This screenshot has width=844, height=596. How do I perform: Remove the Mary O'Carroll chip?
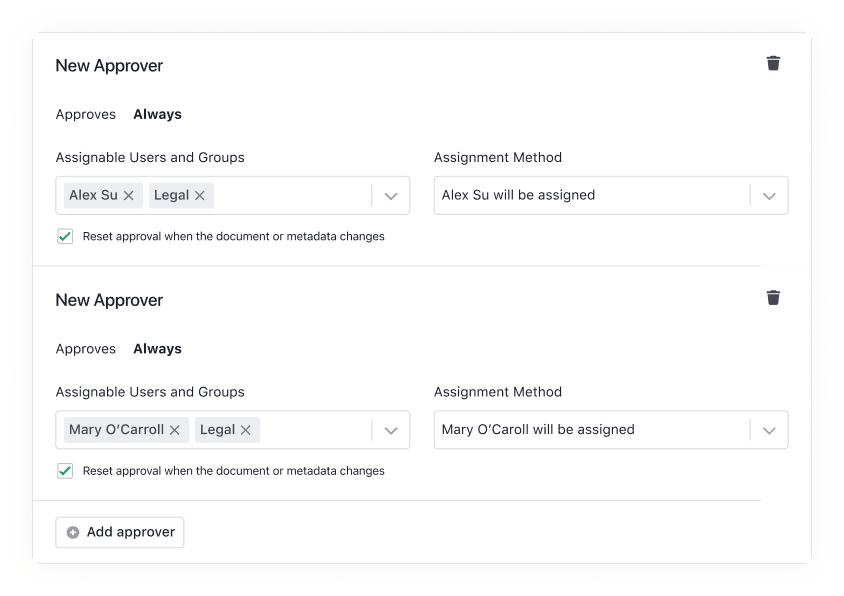[x=175, y=429]
